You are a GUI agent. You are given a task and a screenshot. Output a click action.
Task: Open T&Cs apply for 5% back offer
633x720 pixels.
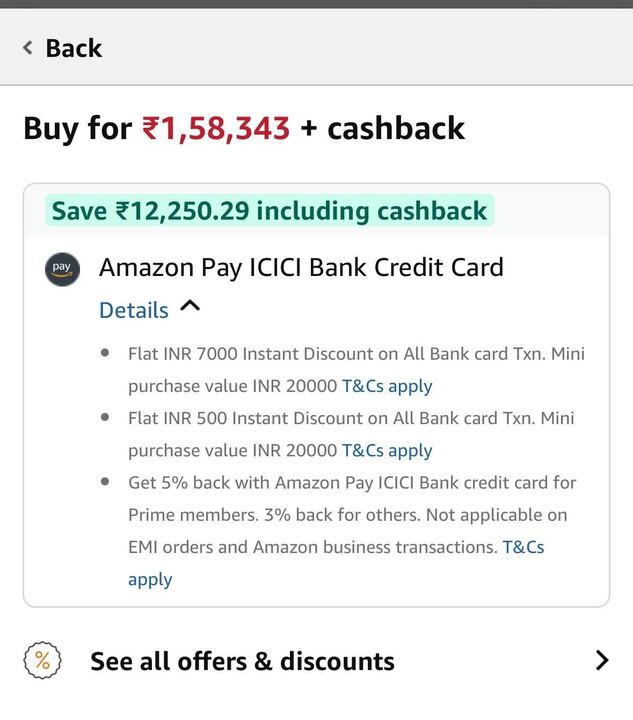coord(522,547)
